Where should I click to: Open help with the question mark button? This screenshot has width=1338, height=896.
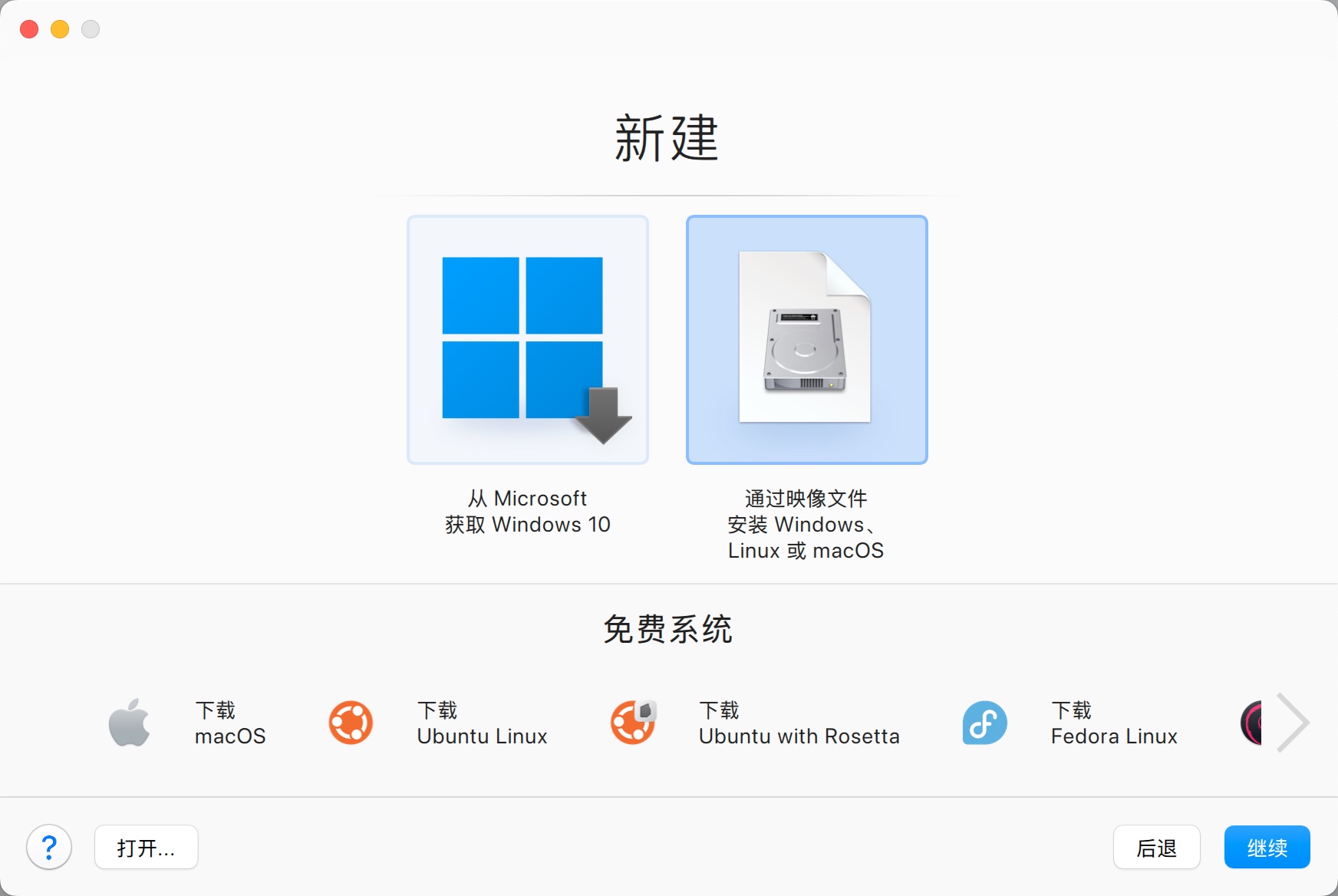[49, 848]
